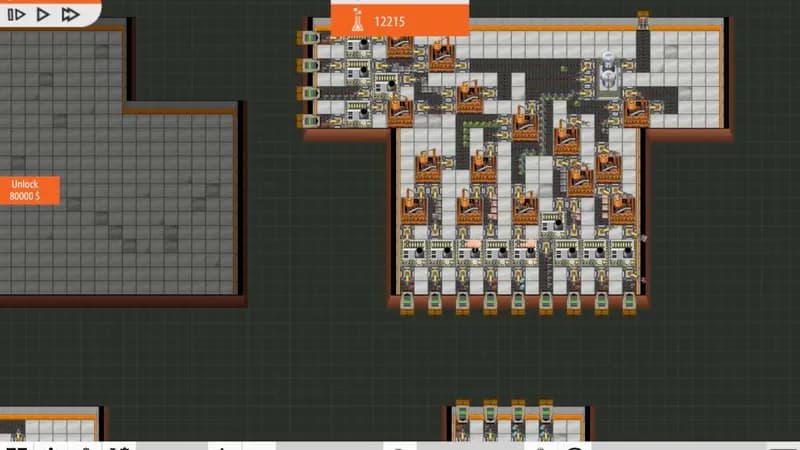Select the rightmost green port on the lower factory plot

point(546,411)
